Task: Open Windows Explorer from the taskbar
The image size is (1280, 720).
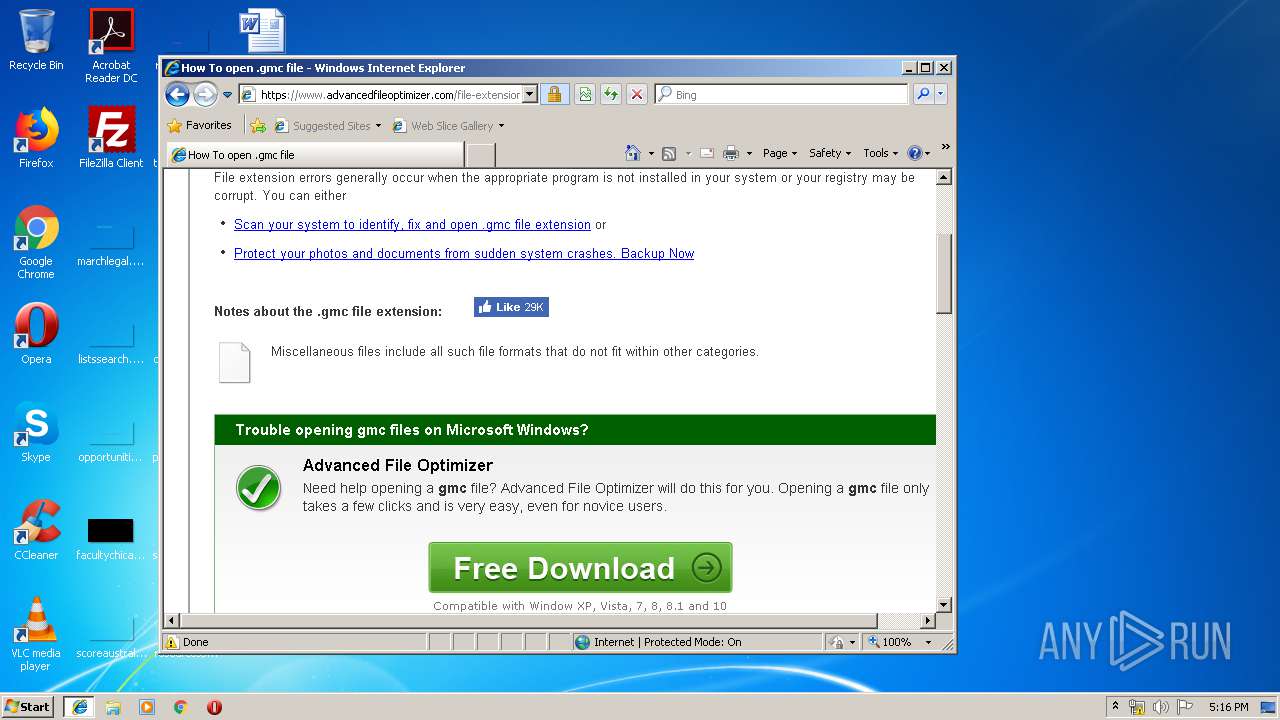Action: (113, 707)
